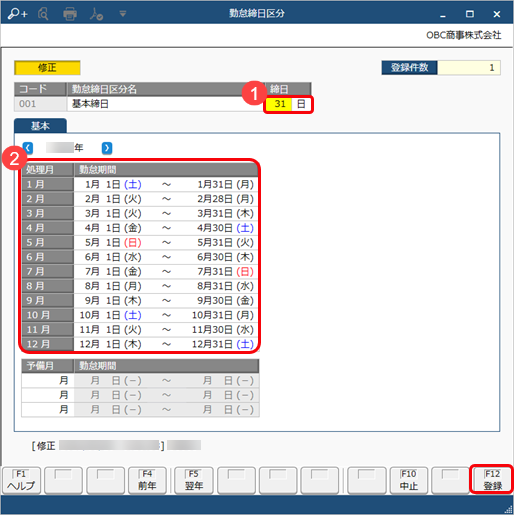Click the F10 中止 button
514x515 pixels.
408,480
